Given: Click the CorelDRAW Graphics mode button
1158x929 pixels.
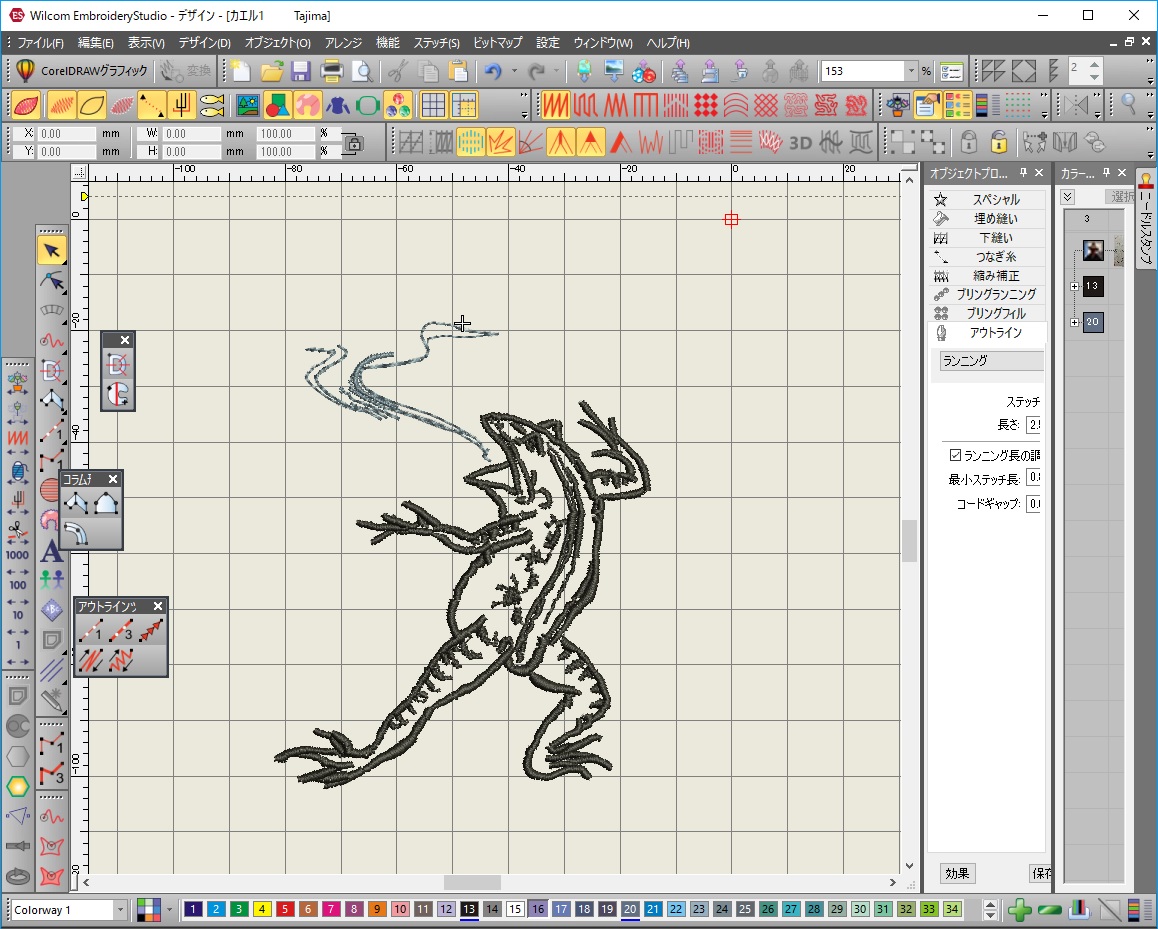Looking at the screenshot, I should click(x=81, y=71).
